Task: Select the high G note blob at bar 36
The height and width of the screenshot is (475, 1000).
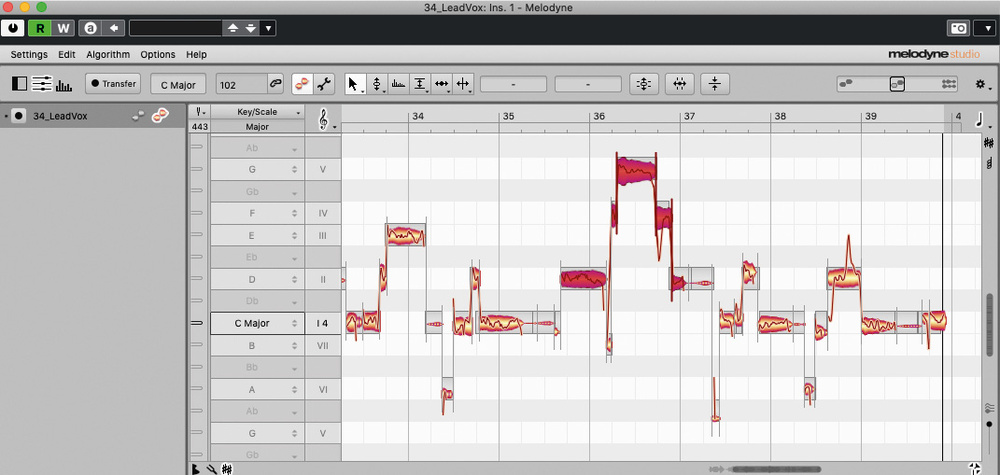Action: [x=636, y=171]
